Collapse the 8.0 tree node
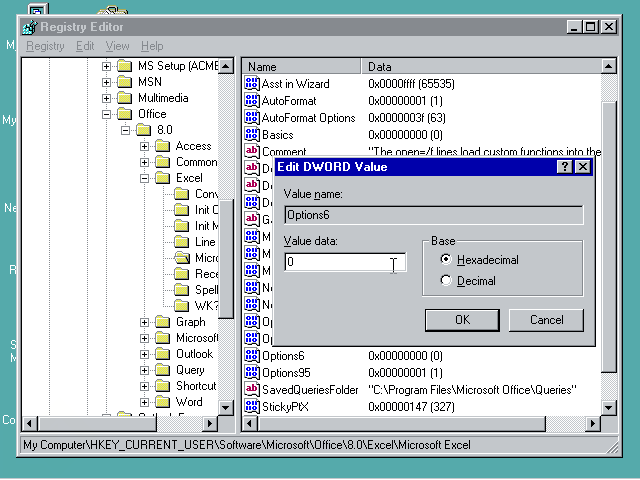Image resolution: width=640 pixels, height=480 pixels. point(126,130)
